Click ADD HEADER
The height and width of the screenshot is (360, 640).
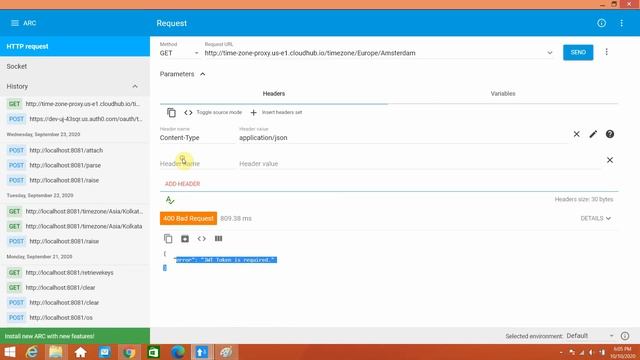click(x=182, y=184)
